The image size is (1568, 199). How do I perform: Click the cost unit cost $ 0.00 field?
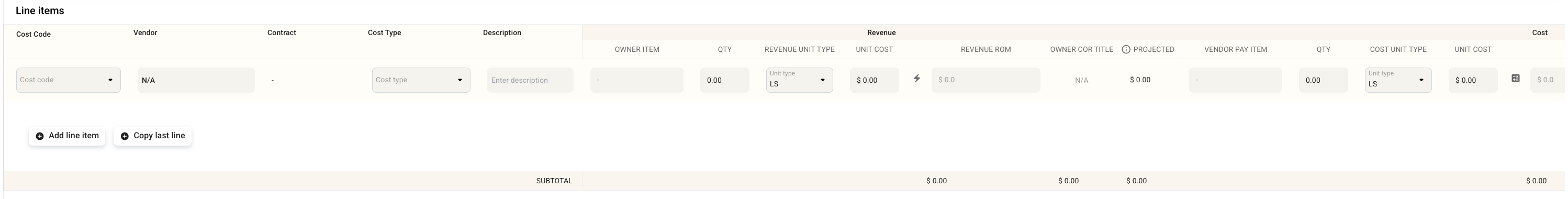1473,80
